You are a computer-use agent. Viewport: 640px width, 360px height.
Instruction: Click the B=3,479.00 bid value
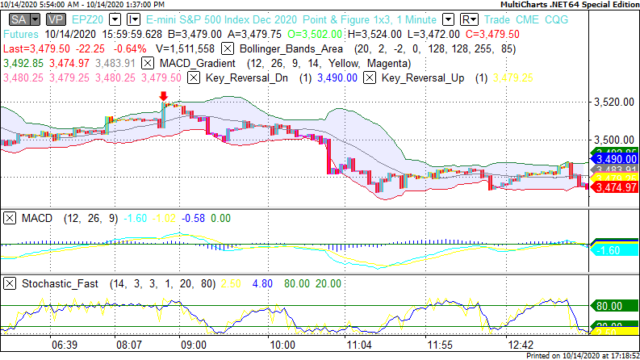coord(195,34)
